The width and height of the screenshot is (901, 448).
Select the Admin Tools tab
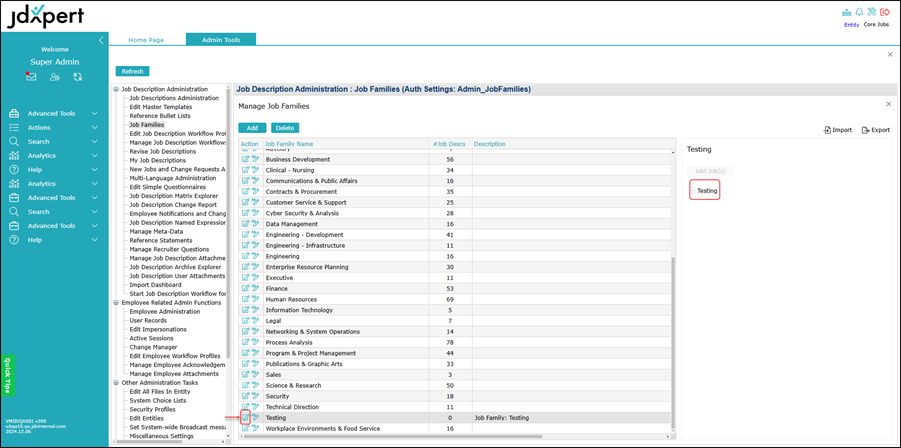(x=220, y=40)
